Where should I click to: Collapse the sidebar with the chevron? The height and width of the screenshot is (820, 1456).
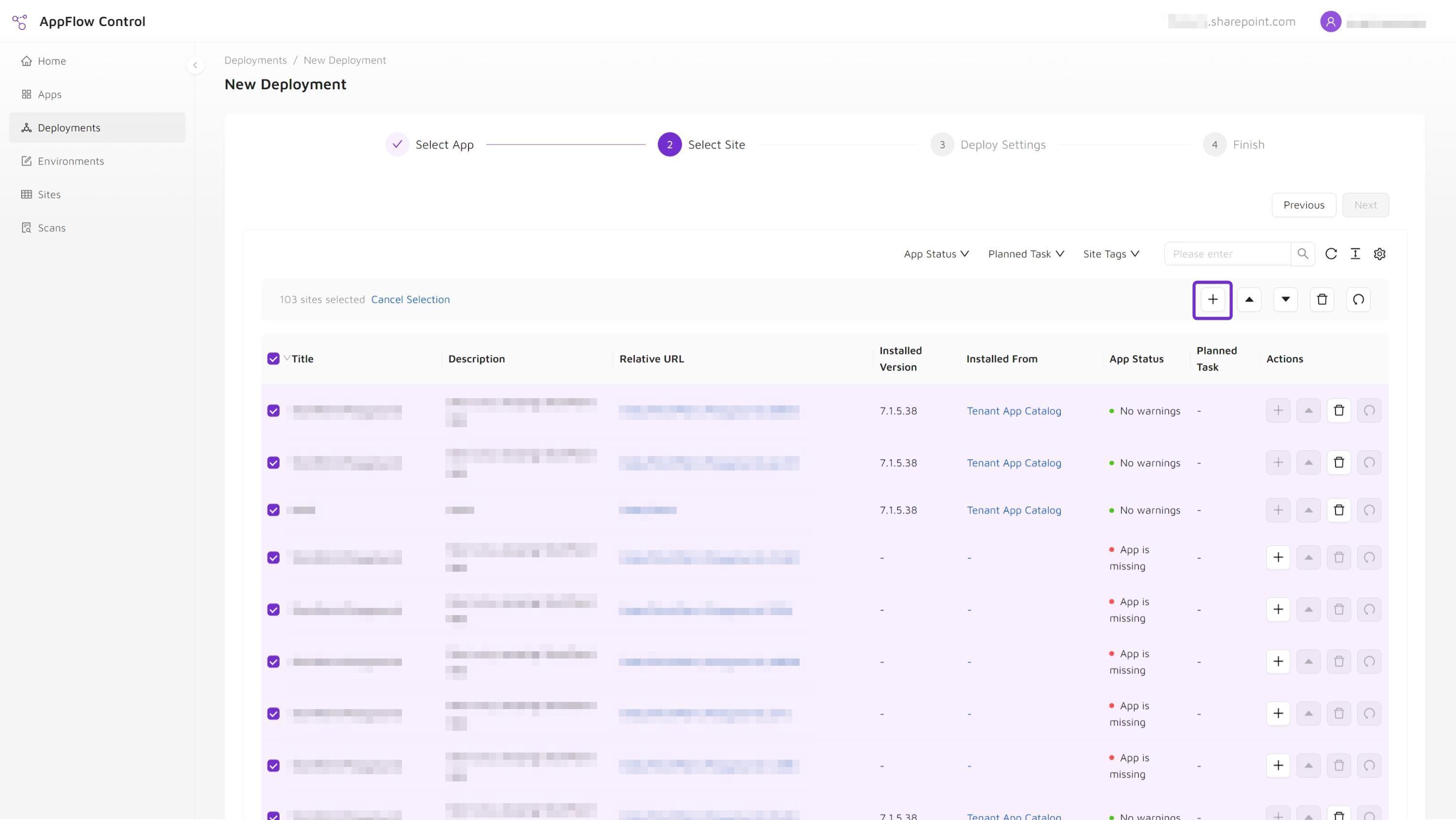tap(195, 65)
